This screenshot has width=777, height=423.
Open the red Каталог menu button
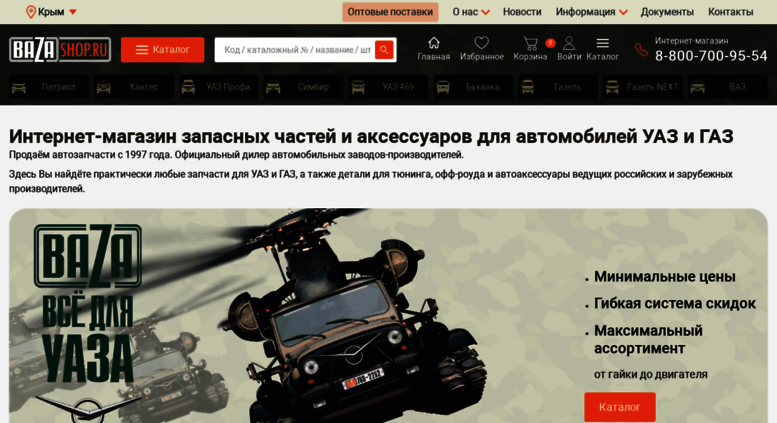[163, 50]
